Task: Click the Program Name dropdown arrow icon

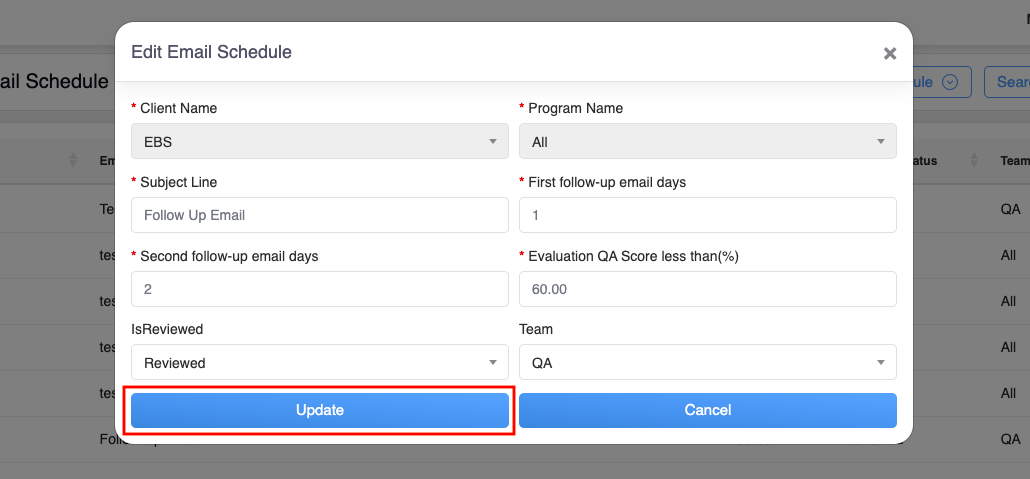Action: 880,142
